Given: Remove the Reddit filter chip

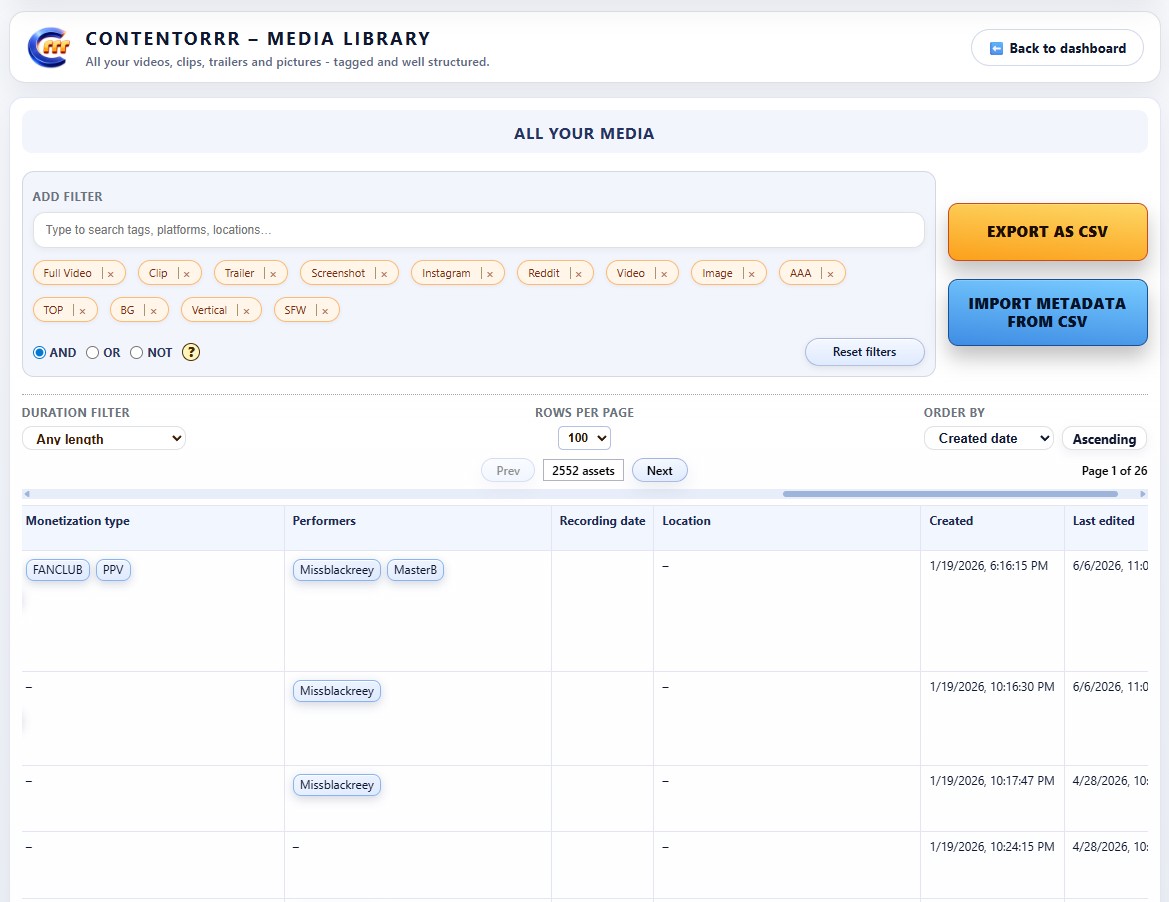Looking at the screenshot, I should pyautogui.click(x=578, y=274).
